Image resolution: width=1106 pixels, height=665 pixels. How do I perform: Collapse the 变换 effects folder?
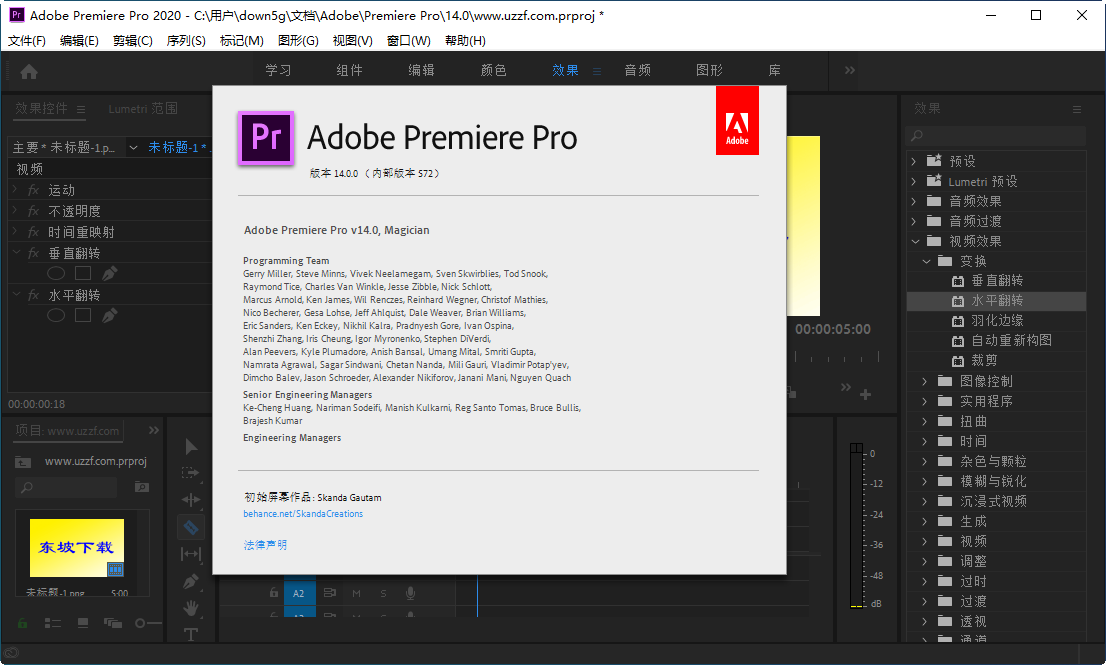pos(928,260)
